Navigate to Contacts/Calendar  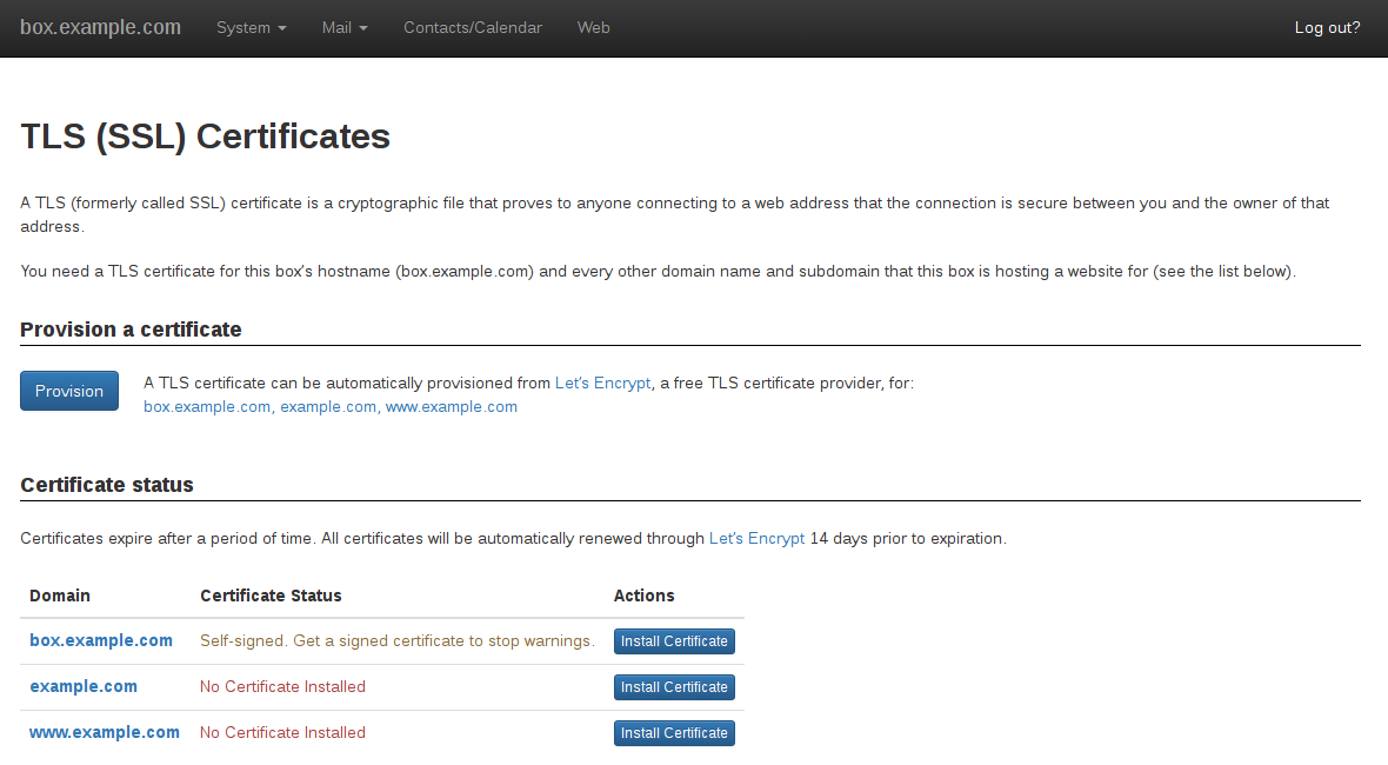[472, 28]
